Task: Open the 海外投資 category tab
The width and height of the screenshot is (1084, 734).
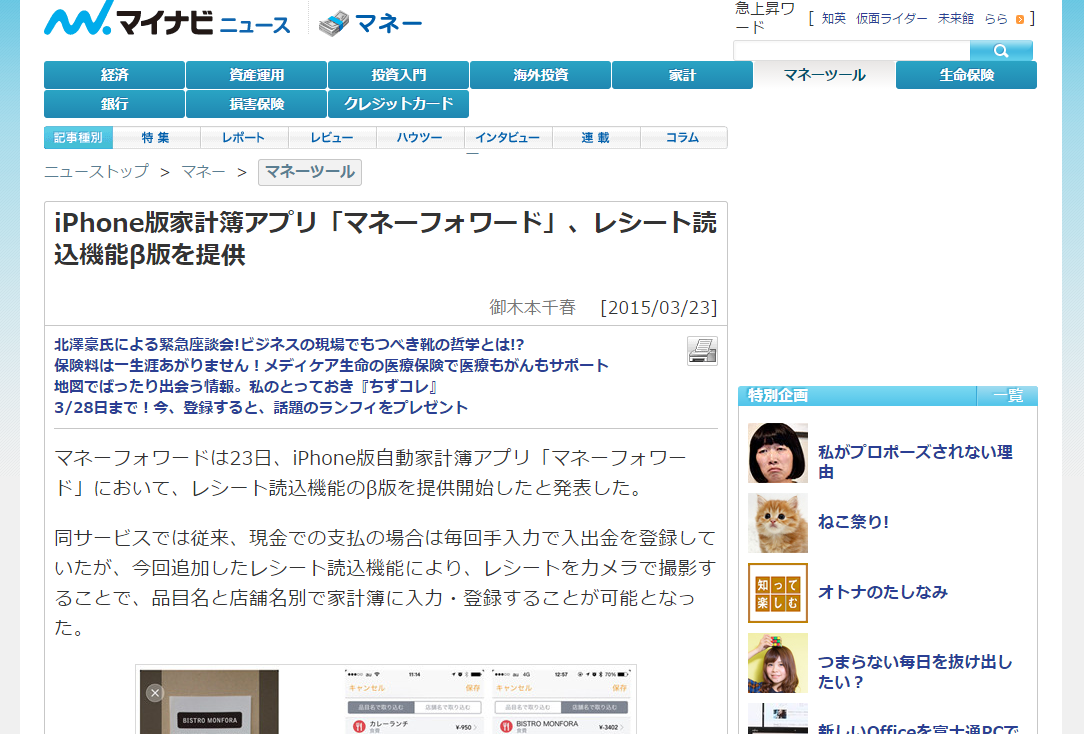Action: tap(541, 75)
